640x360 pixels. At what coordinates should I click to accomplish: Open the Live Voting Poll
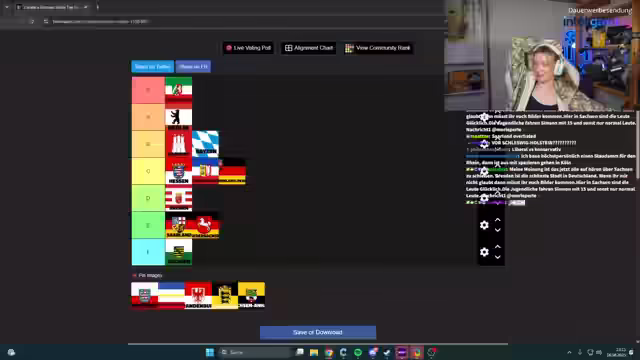[x=249, y=48]
